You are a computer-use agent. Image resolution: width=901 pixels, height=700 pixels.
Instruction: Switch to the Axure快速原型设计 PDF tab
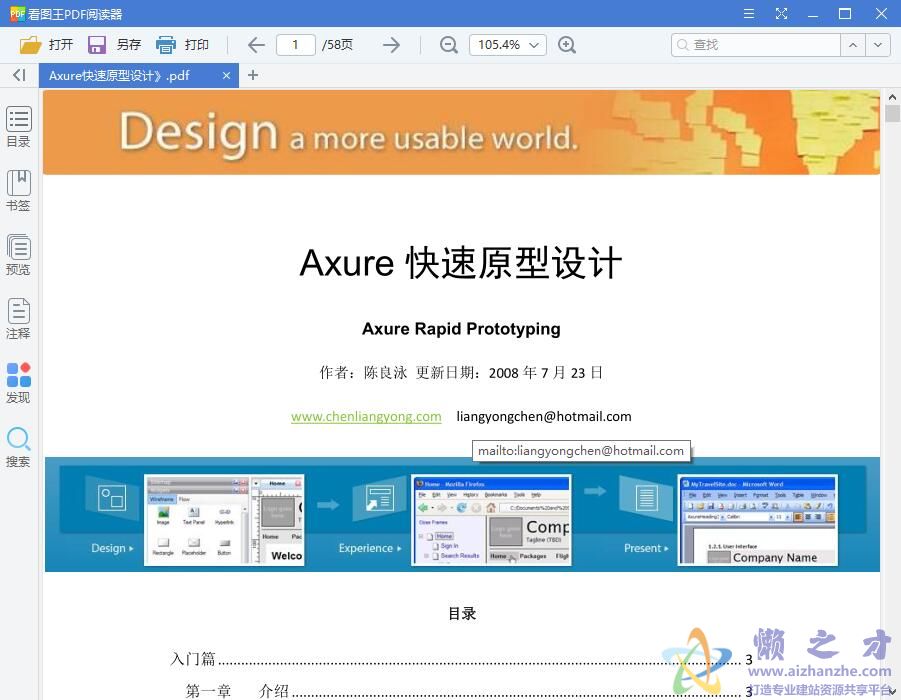(x=138, y=75)
